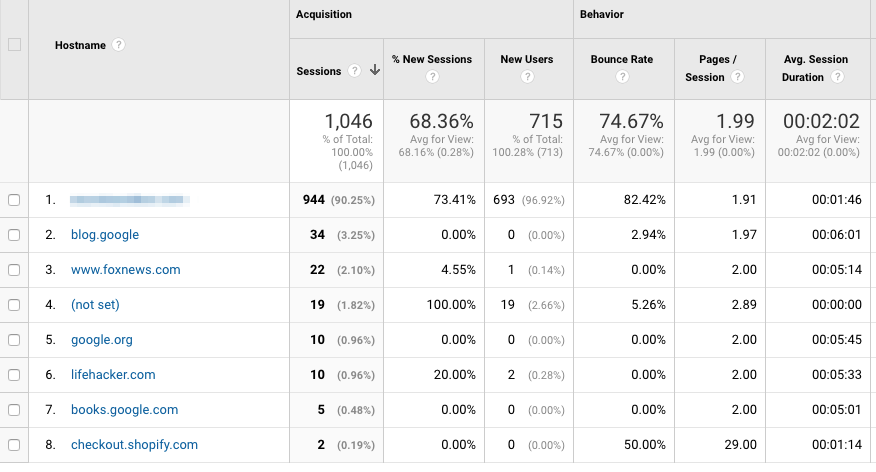Sort by the New Users column header
This screenshot has height=472, width=876.
(527, 59)
